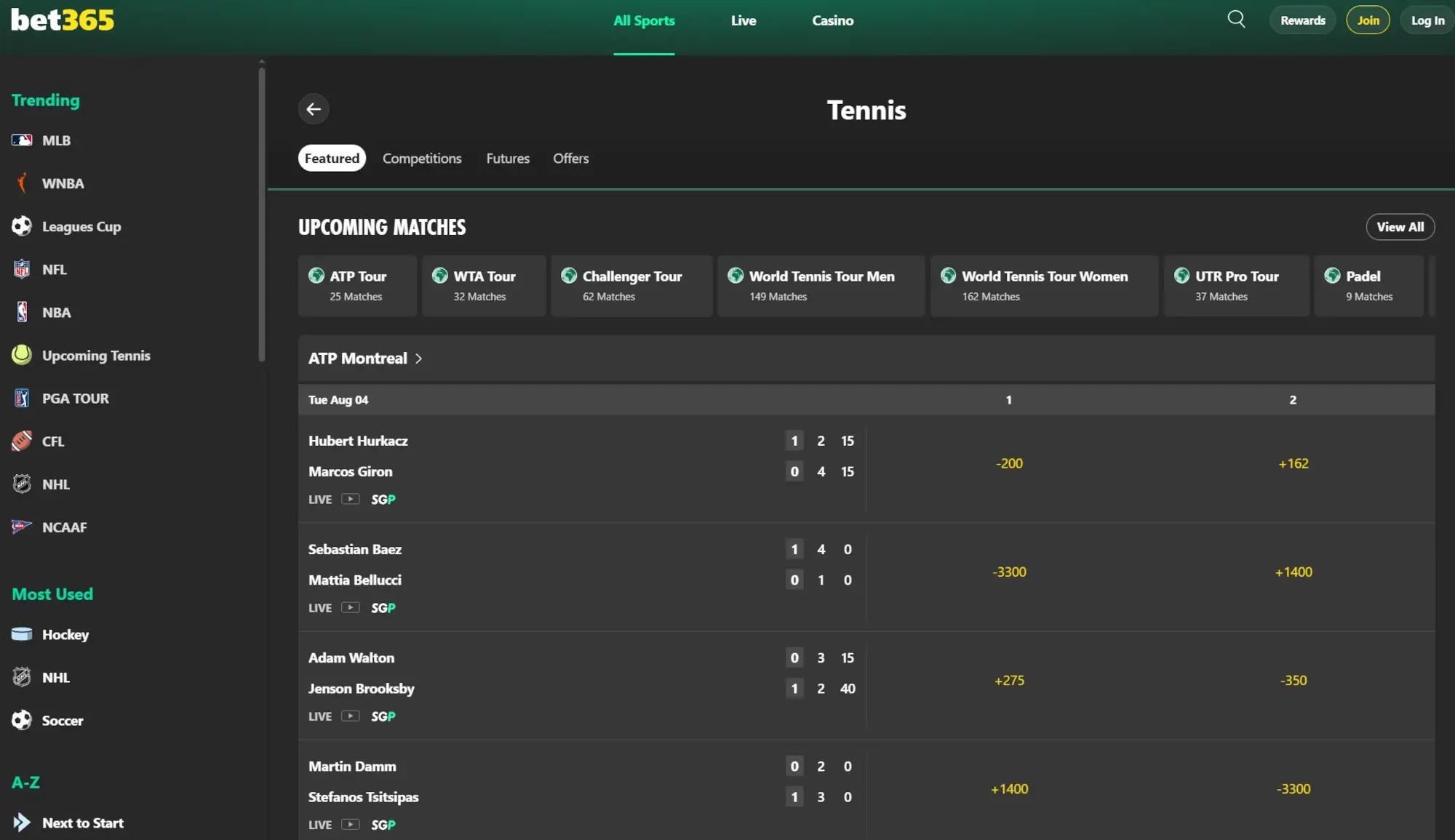Click the Rewards button
This screenshot has height=840, width=1455.
coord(1303,20)
